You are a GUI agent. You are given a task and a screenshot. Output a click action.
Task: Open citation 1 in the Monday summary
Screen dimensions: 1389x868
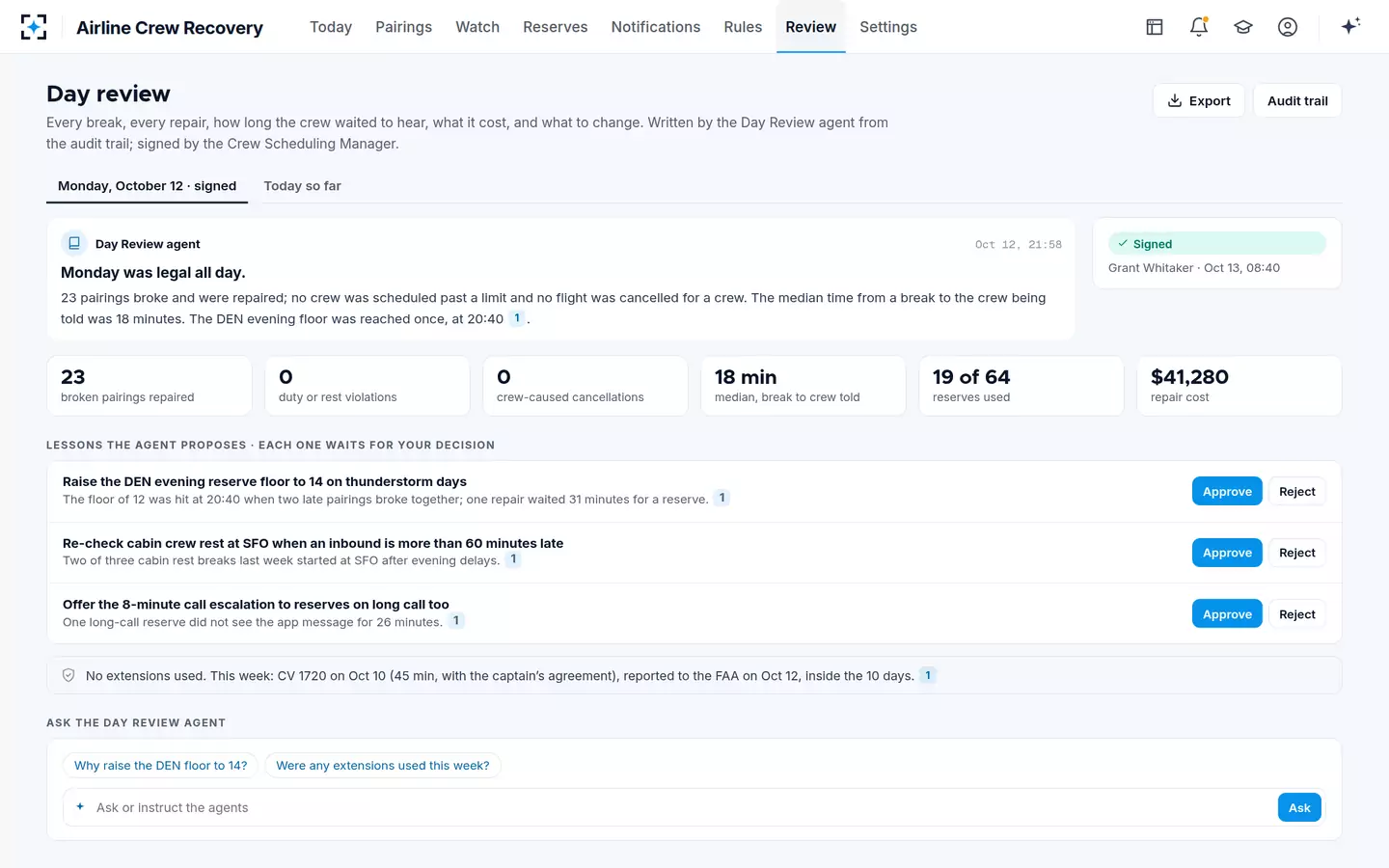click(x=517, y=318)
